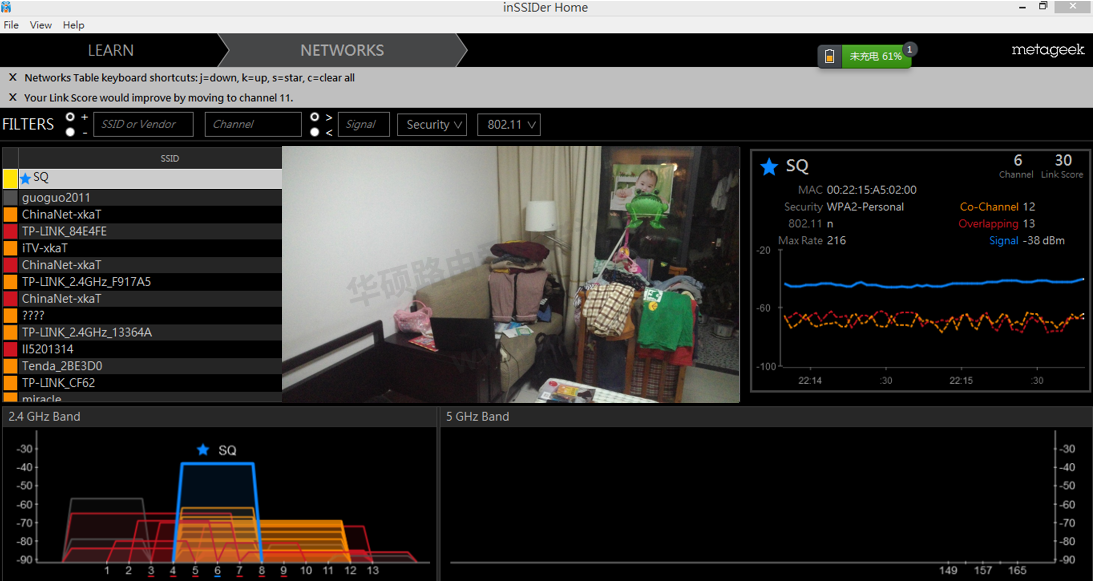Sort networks by the SSID column header
Image resolution: width=1093 pixels, height=581 pixels.
[169, 158]
